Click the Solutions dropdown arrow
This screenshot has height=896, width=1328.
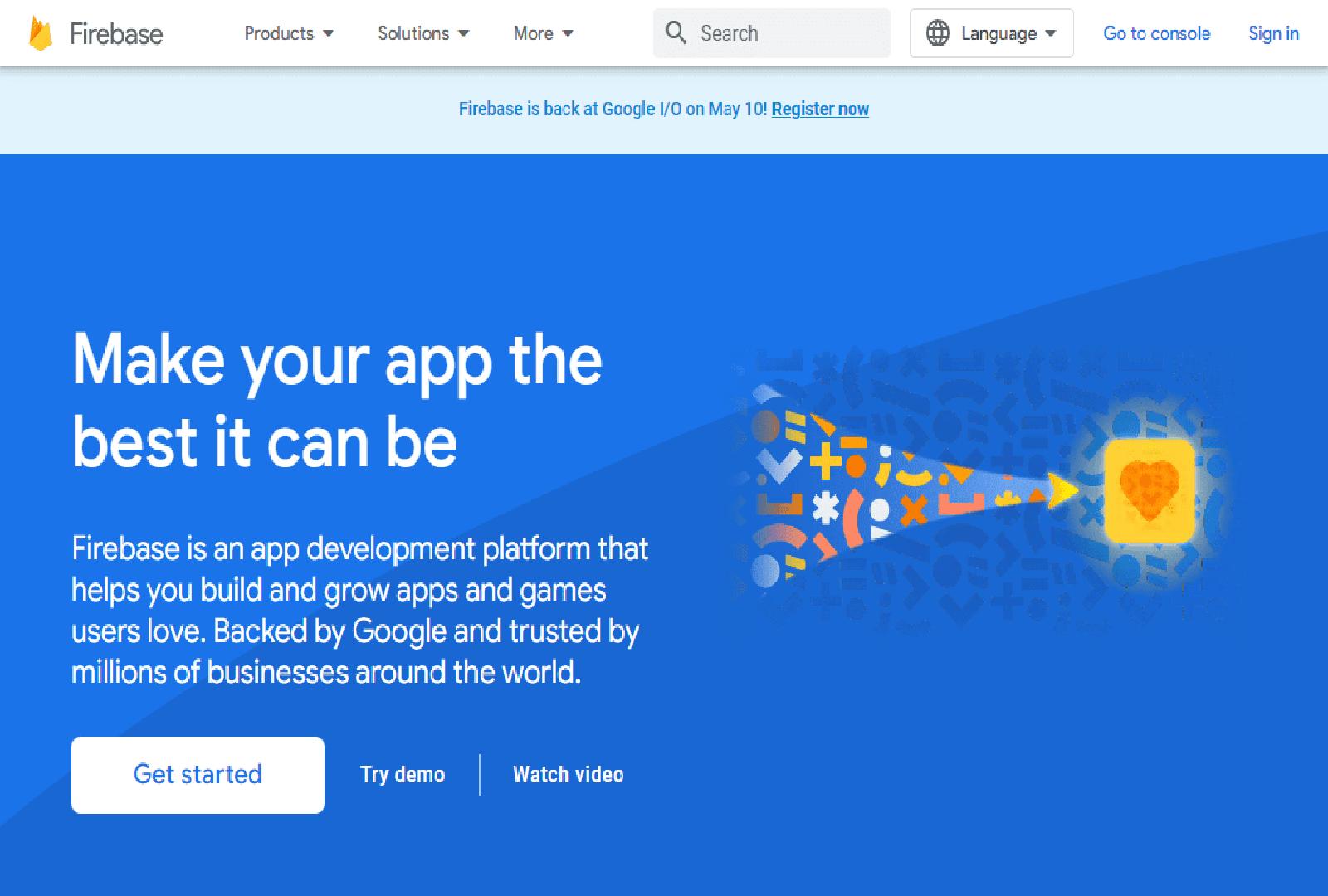pos(463,34)
